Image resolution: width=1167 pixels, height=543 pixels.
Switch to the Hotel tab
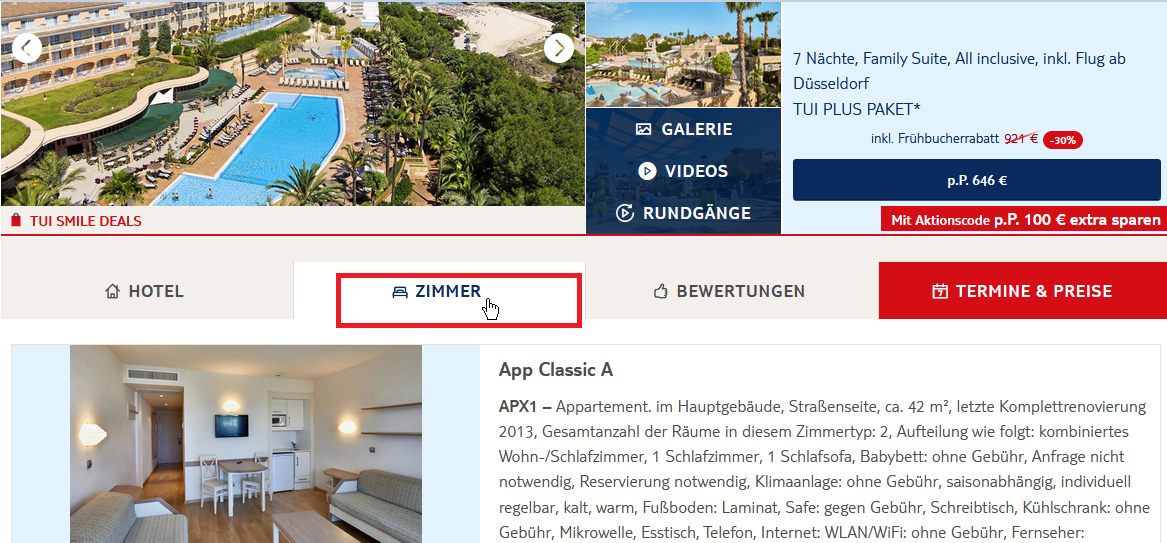tap(147, 291)
